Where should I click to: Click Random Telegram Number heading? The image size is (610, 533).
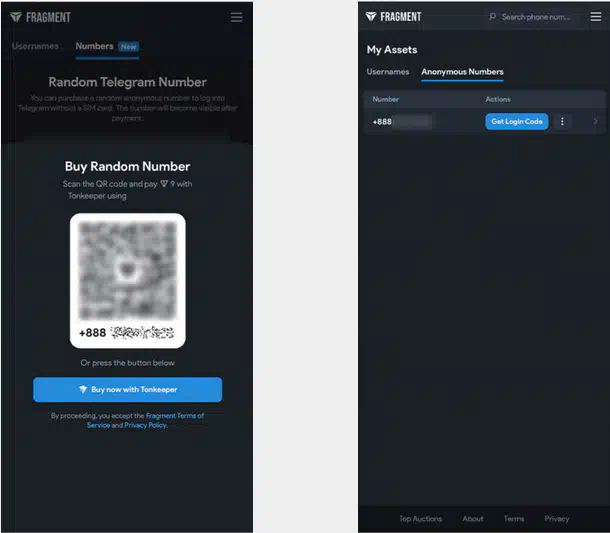pyautogui.click(x=128, y=82)
